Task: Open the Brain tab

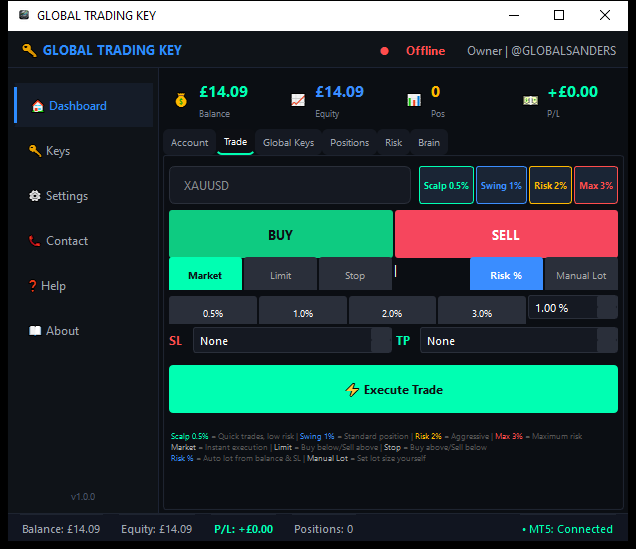Action: point(429,143)
